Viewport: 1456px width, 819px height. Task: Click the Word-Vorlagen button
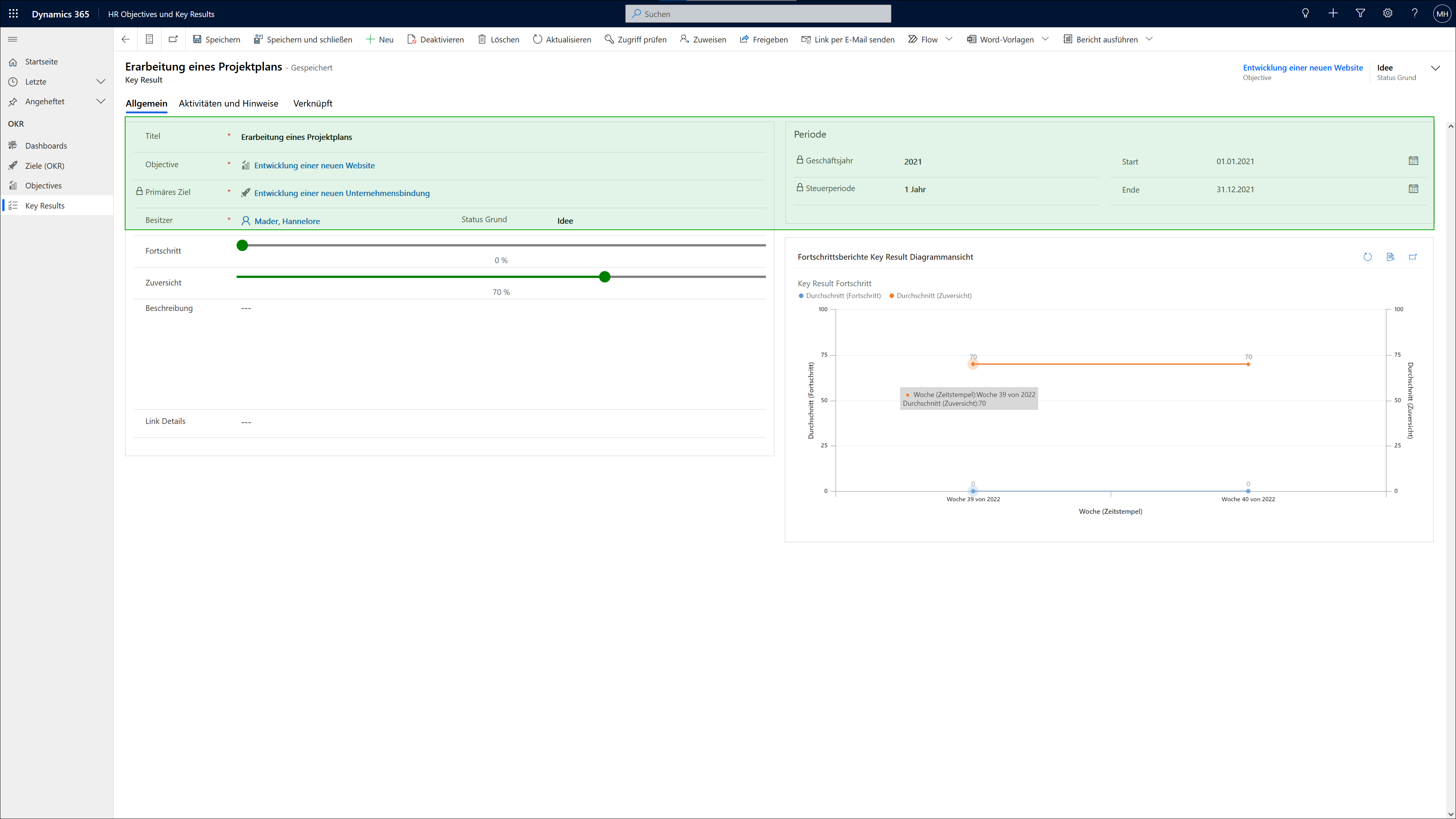coord(1001,39)
